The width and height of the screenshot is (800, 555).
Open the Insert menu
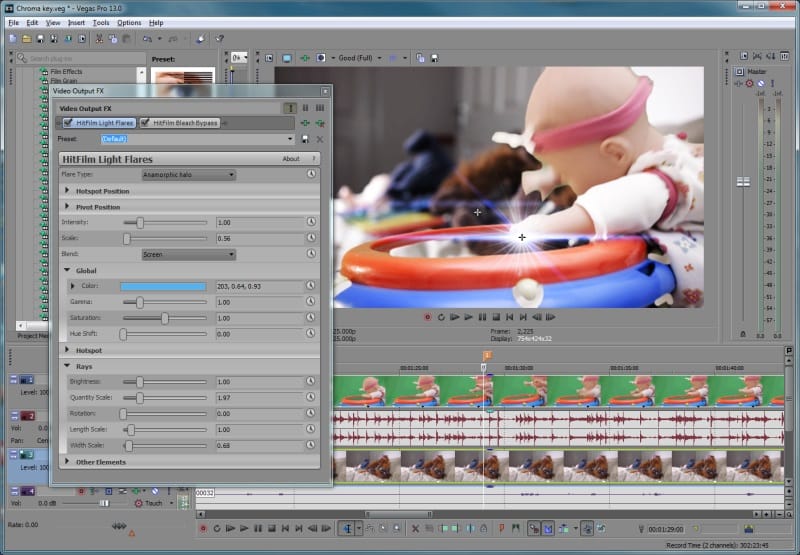(76, 23)
